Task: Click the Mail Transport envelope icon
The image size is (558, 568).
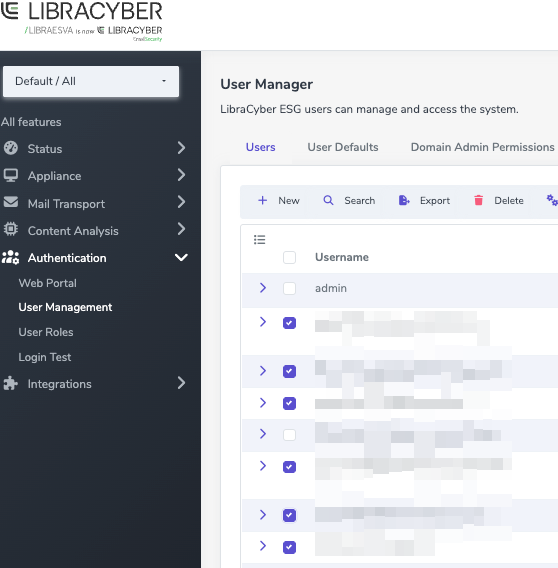Action: 11,202
